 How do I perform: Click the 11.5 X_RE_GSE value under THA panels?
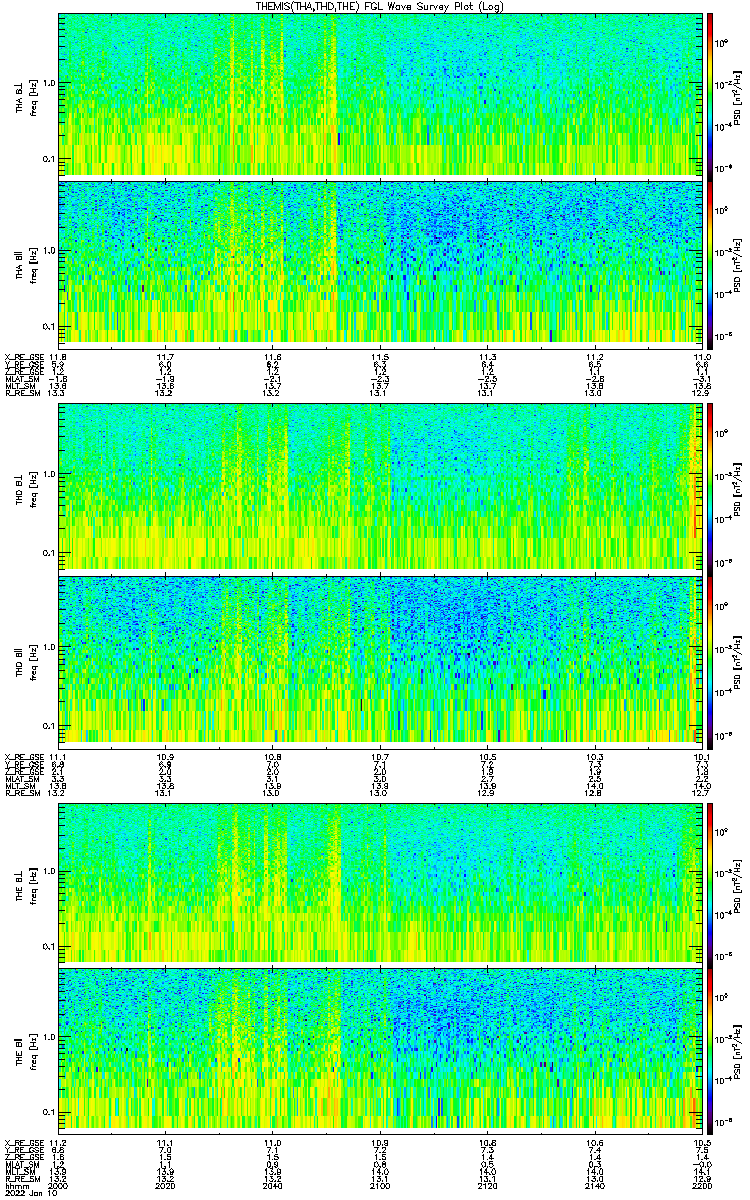(380, 357)
